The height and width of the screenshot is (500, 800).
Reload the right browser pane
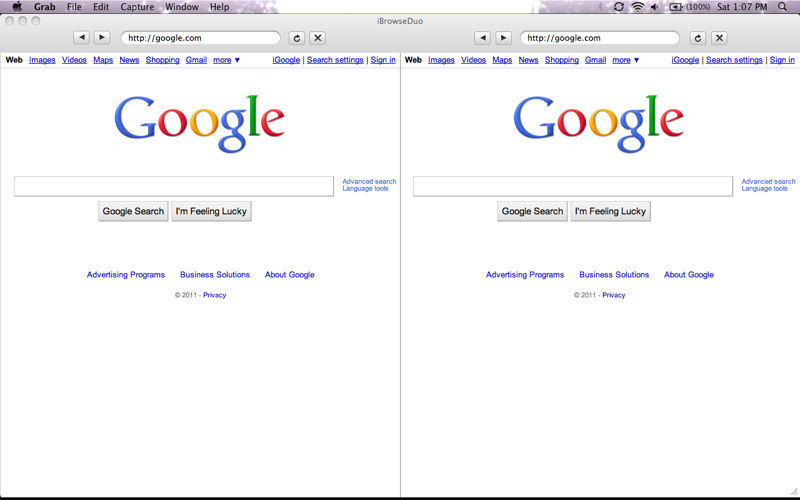point(698,38)
